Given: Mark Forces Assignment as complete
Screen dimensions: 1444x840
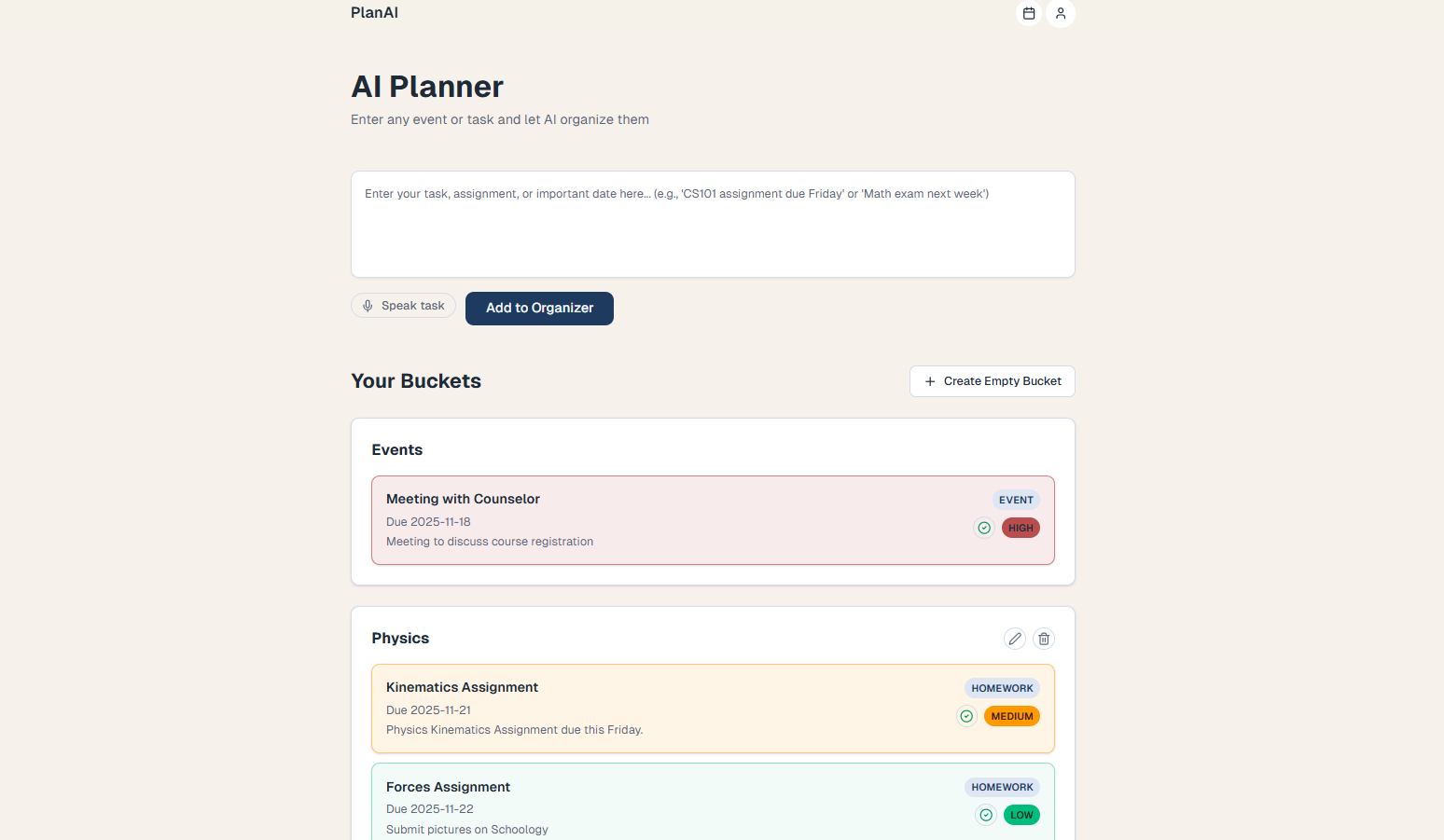Looking at the screenshot, I should point(986,815).
